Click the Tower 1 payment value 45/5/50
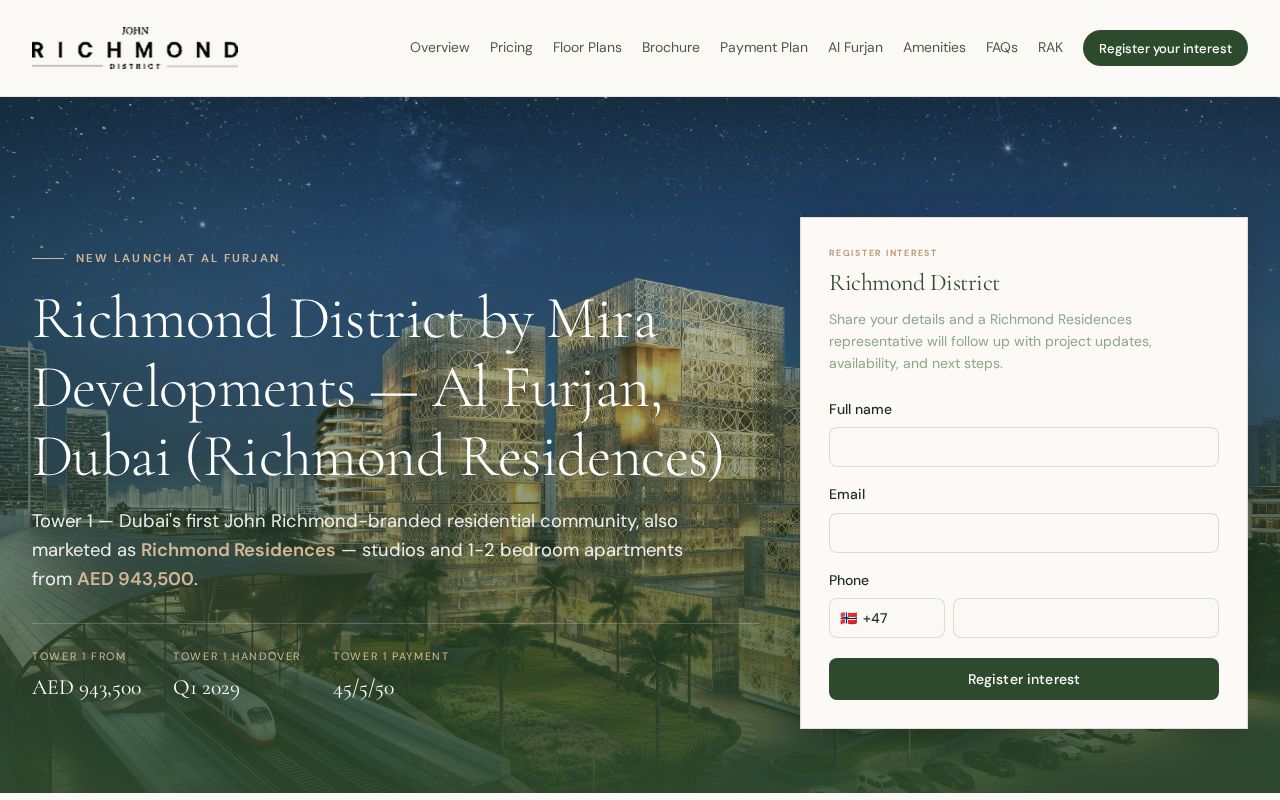1280x800 pixels. pos(364,688)
